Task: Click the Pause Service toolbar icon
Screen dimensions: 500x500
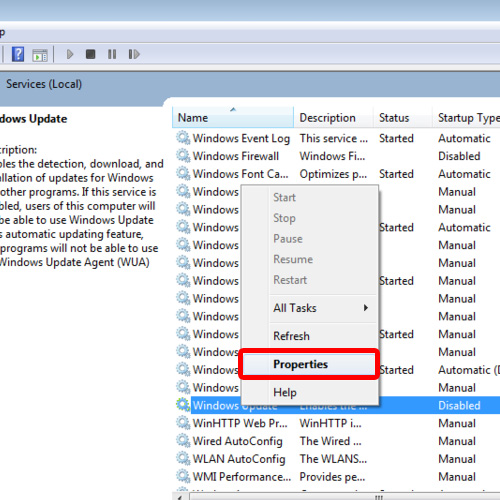Action: coord(112,54)
